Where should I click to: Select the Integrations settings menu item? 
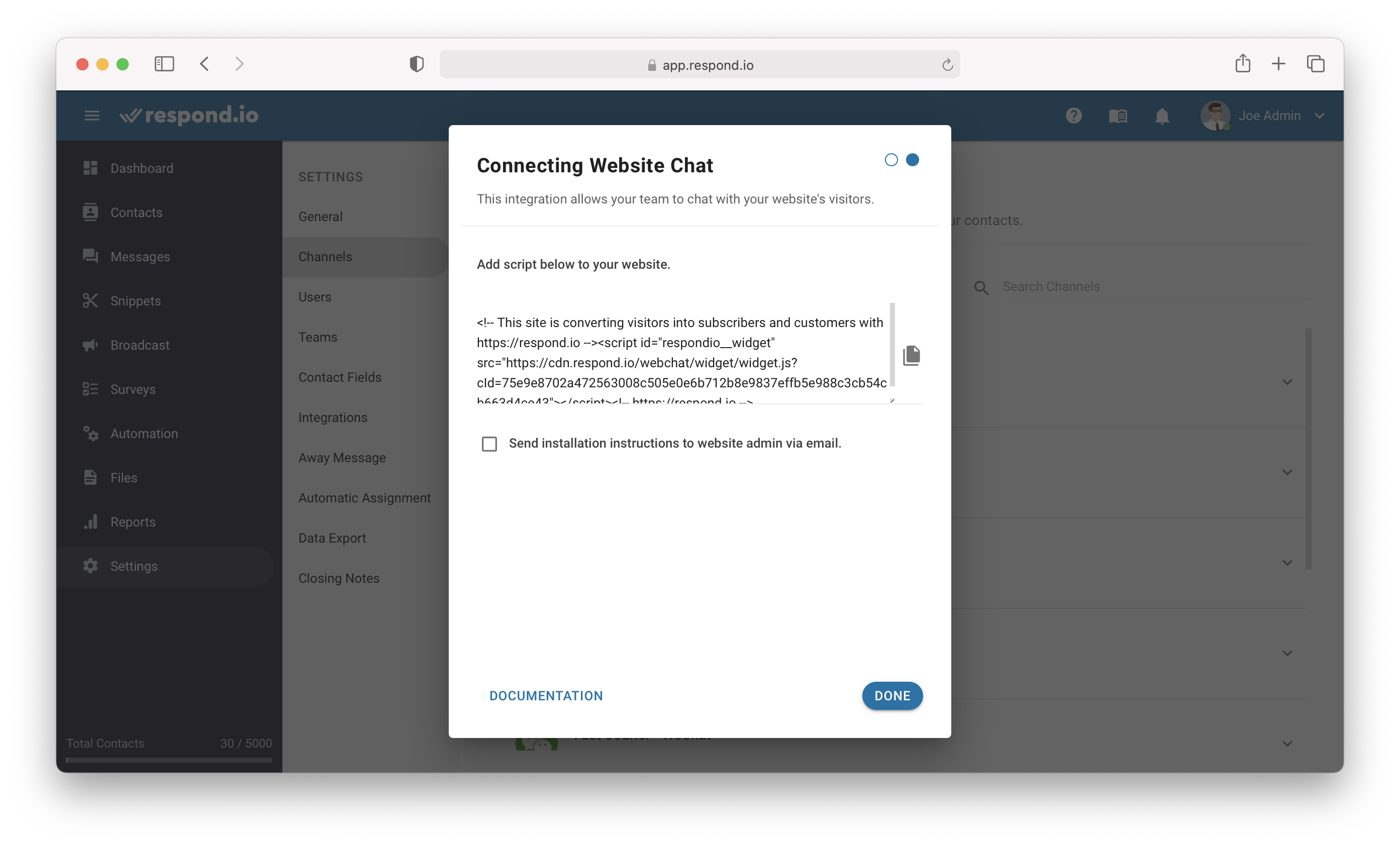pyautogui.click(x=333, y=417)
